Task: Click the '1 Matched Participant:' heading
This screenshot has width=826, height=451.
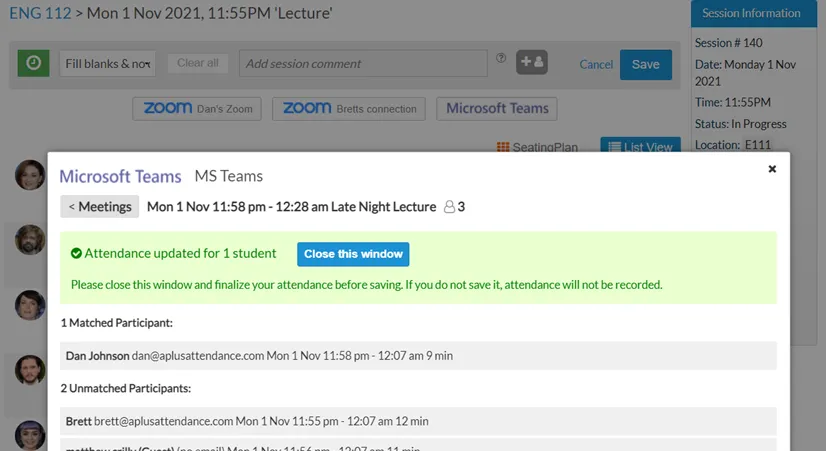Action: point(116,322)
